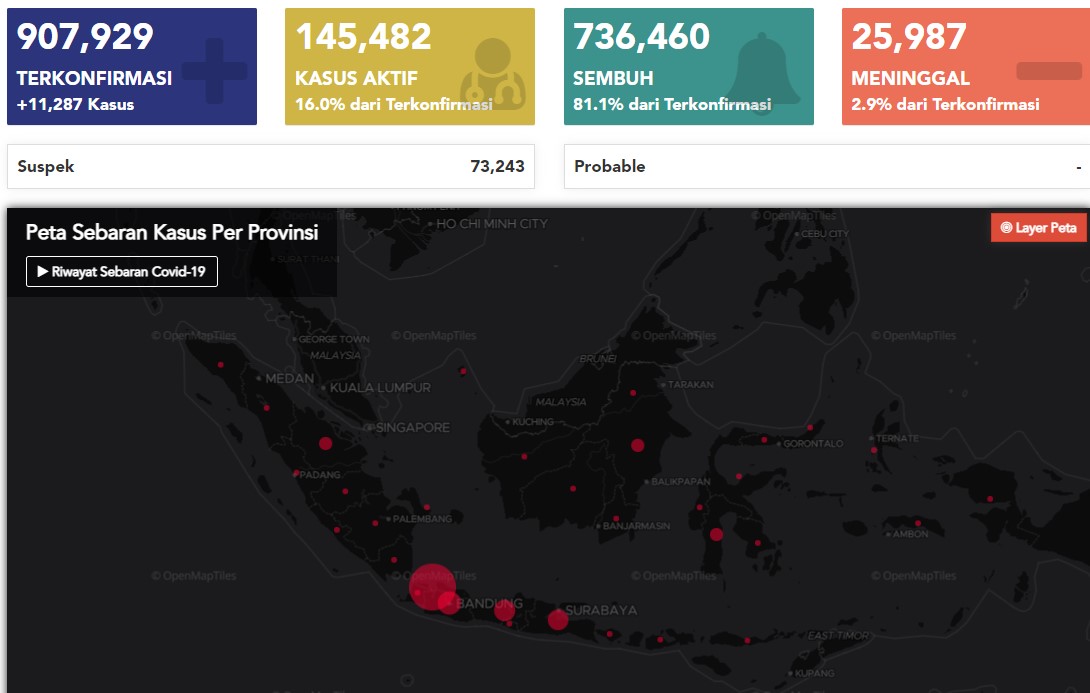Click the red circle on Riau in central Sumatra
This screenshot has height=693, width=1090.
click(x=325, y=443)
